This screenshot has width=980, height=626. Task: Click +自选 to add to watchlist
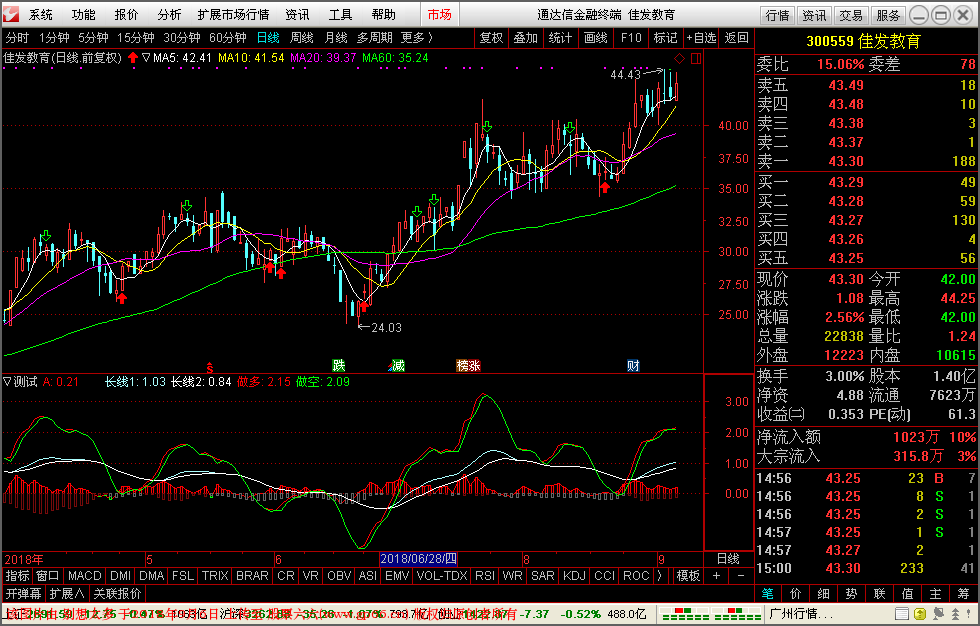click(x=701, y=37)
